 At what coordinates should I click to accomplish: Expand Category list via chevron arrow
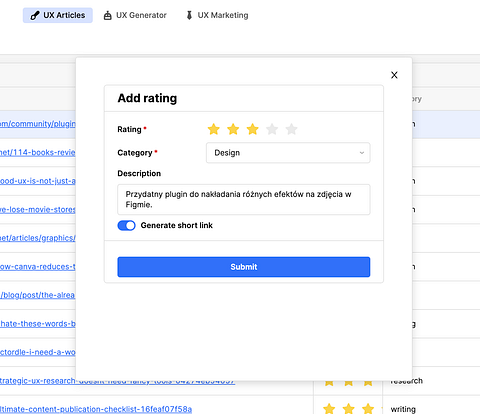tap(362, 153)
